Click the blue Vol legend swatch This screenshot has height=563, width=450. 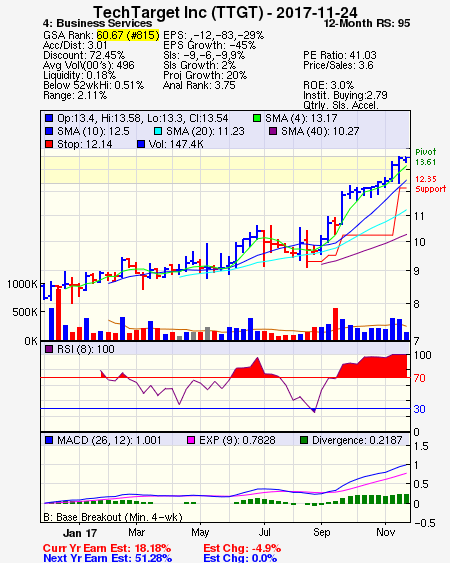pyautogui.click(x=141, y=144)
